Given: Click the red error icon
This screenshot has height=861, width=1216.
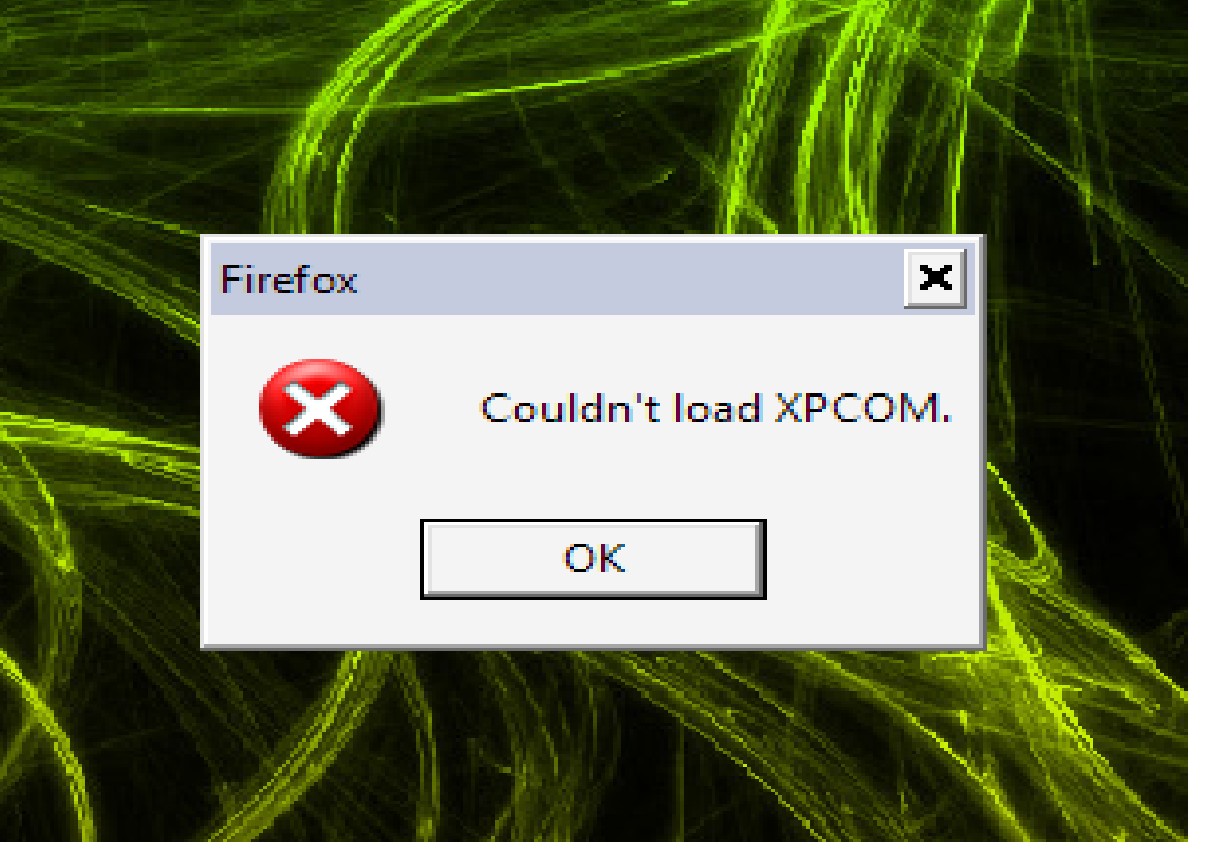Looking at the screenshot, I should (319, 408).
